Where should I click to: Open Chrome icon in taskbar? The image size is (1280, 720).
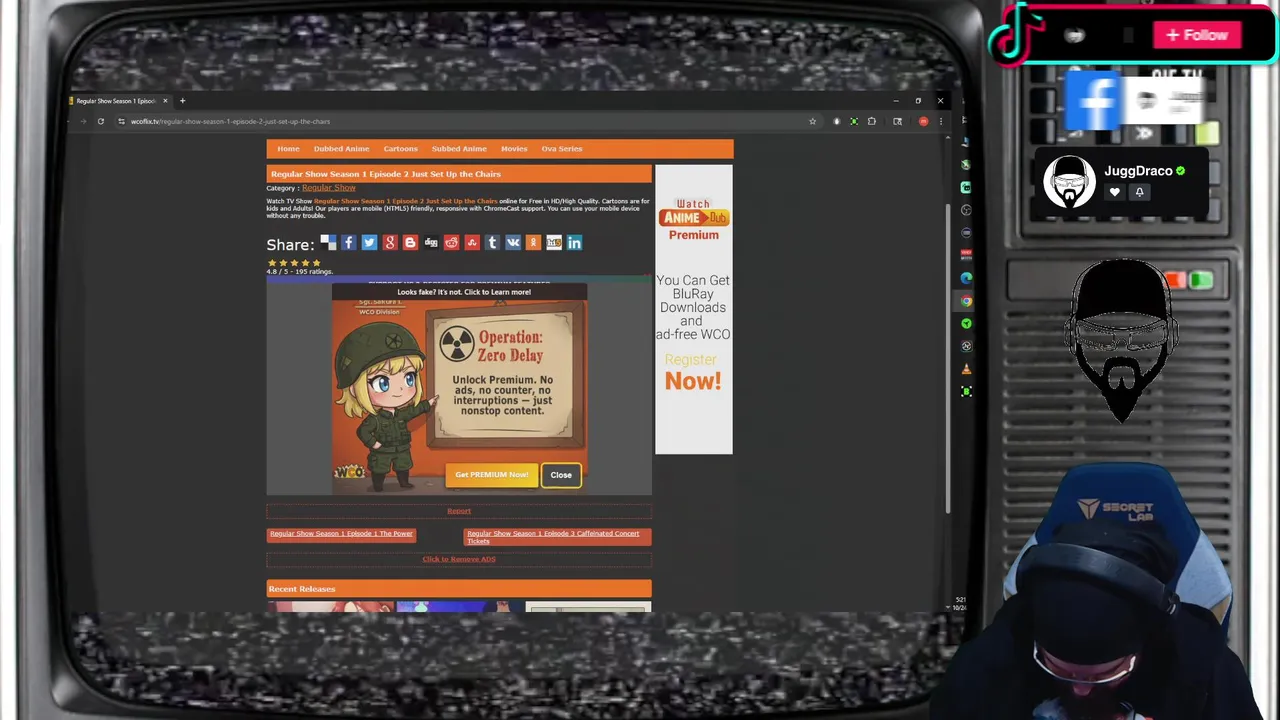pos(966,301)
